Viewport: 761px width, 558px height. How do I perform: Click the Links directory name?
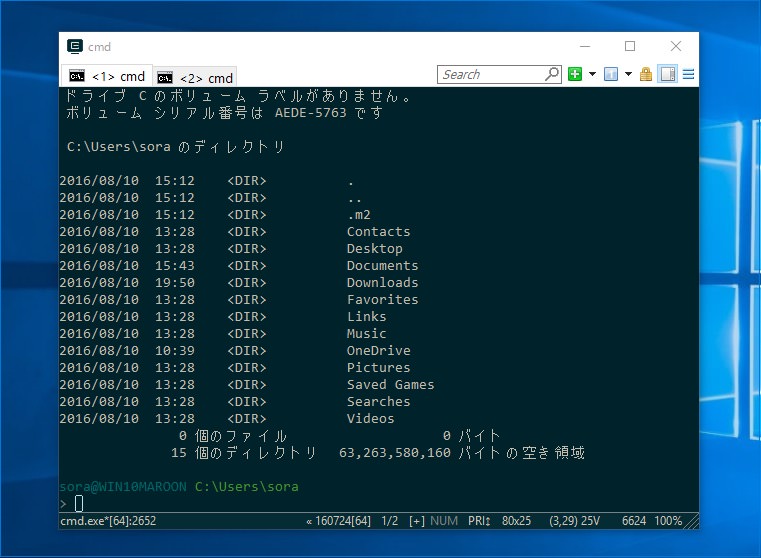pyautogui.click(x=366, y=317)
